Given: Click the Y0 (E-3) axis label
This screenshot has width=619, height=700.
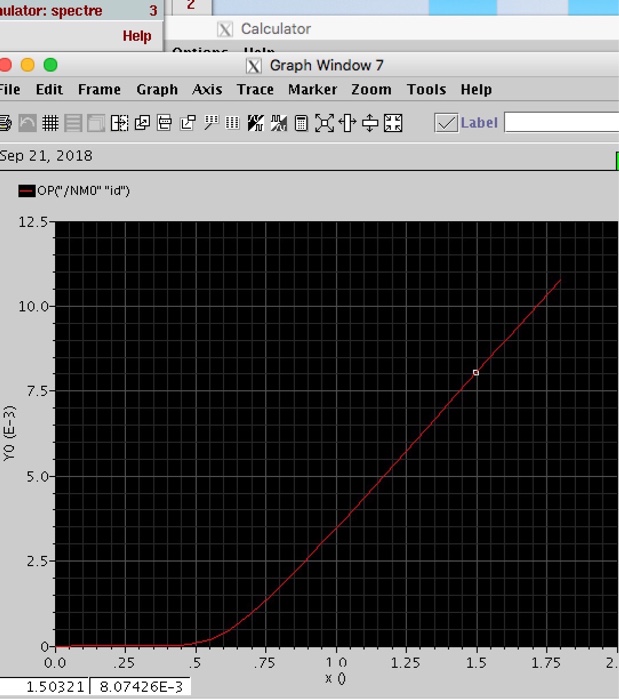Looking at the screenshot, I should [x=9, y=433].
